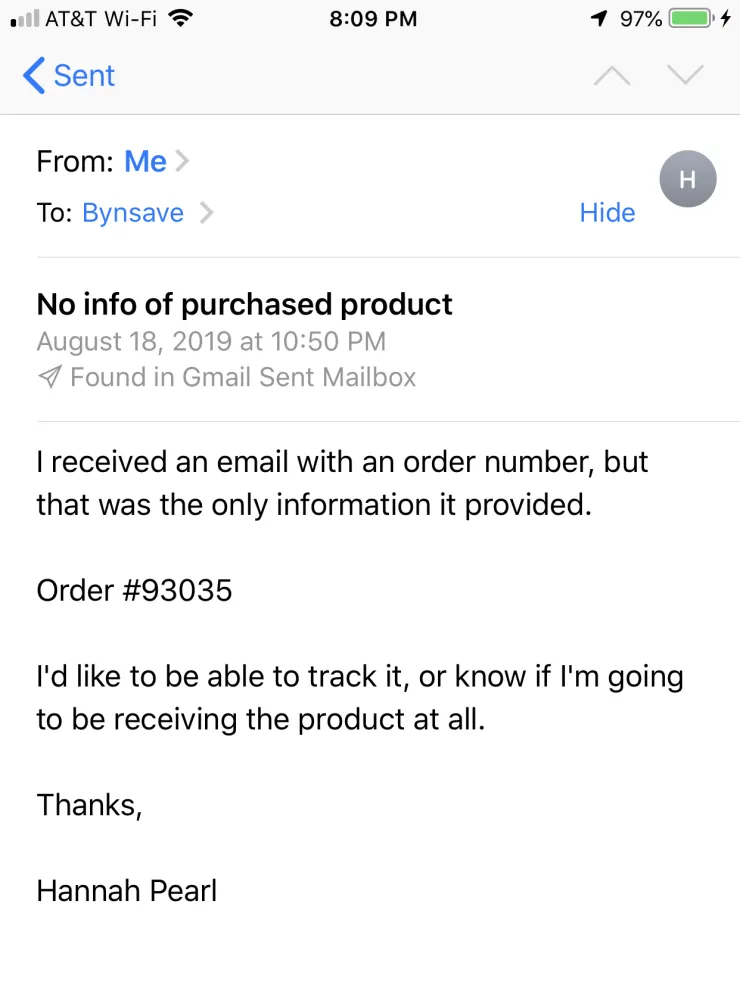740x1000 pixels.
Task: Open the Bynsave recipient contact
Action: (x=133, y=213)
